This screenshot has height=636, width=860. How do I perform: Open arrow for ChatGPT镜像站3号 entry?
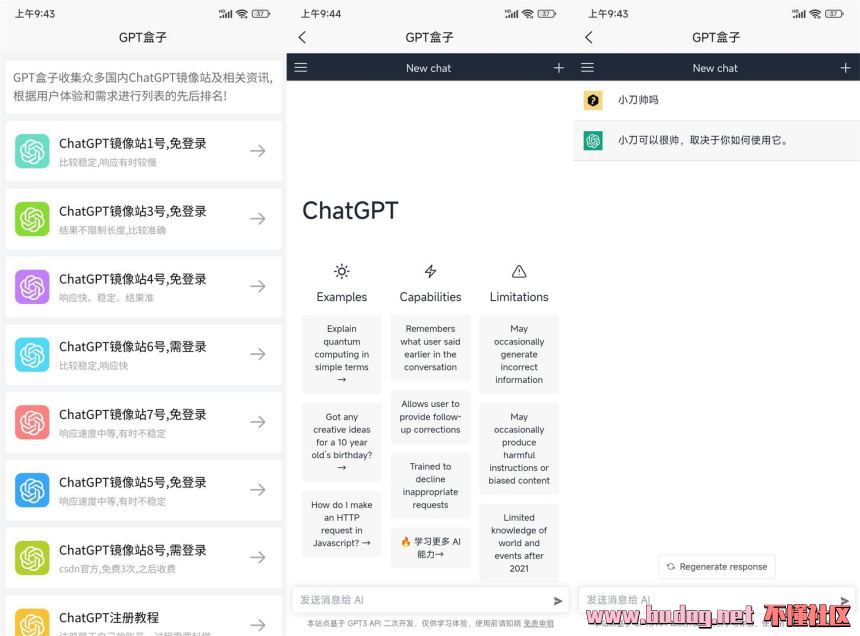point(258,219)
